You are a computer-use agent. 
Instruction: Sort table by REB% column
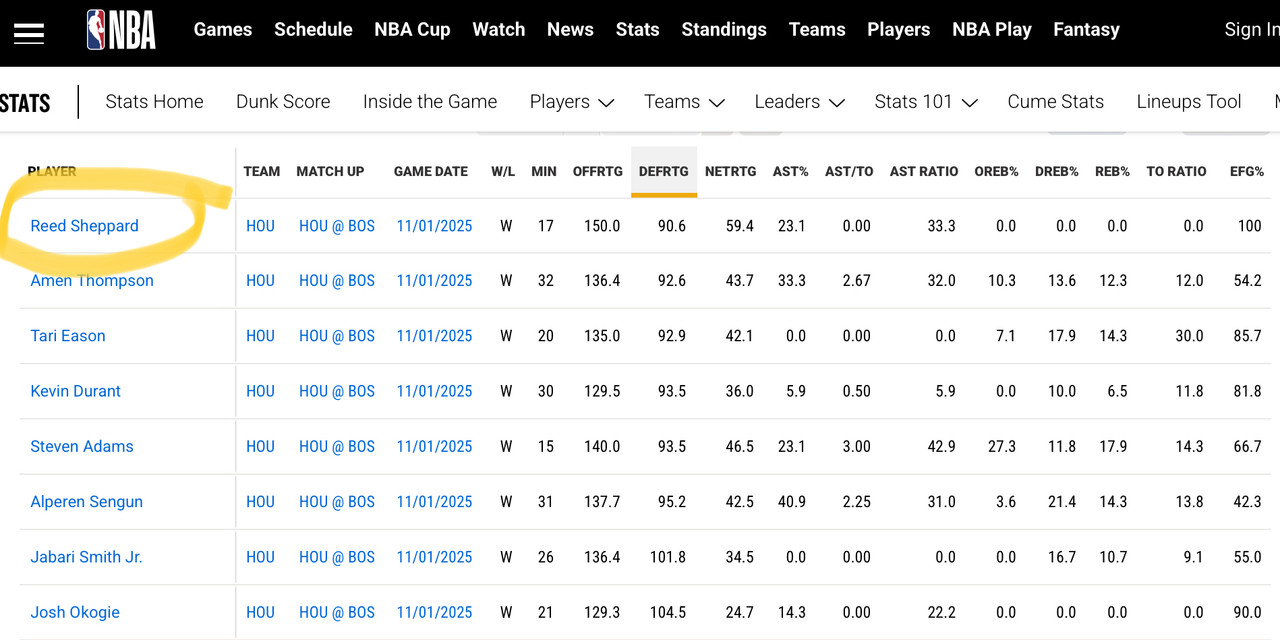point(1112,172)
